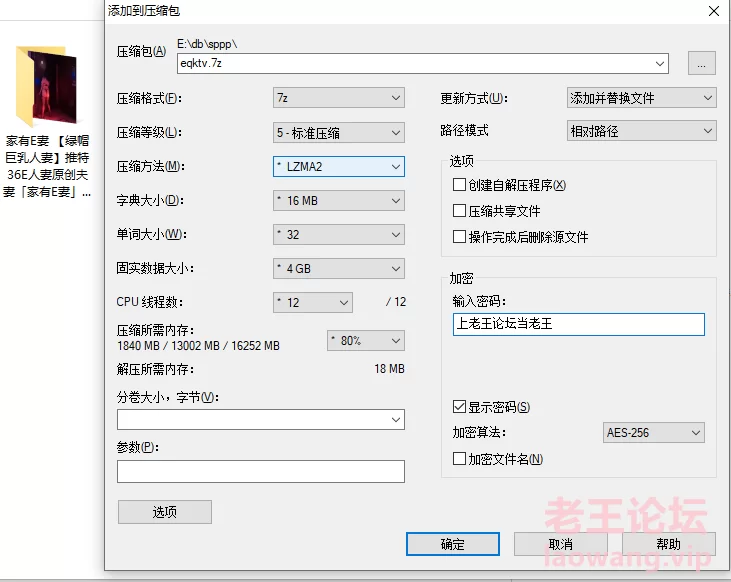
Task: Open the memory percent dropdown showing 80%
Action: coord(366,340)
